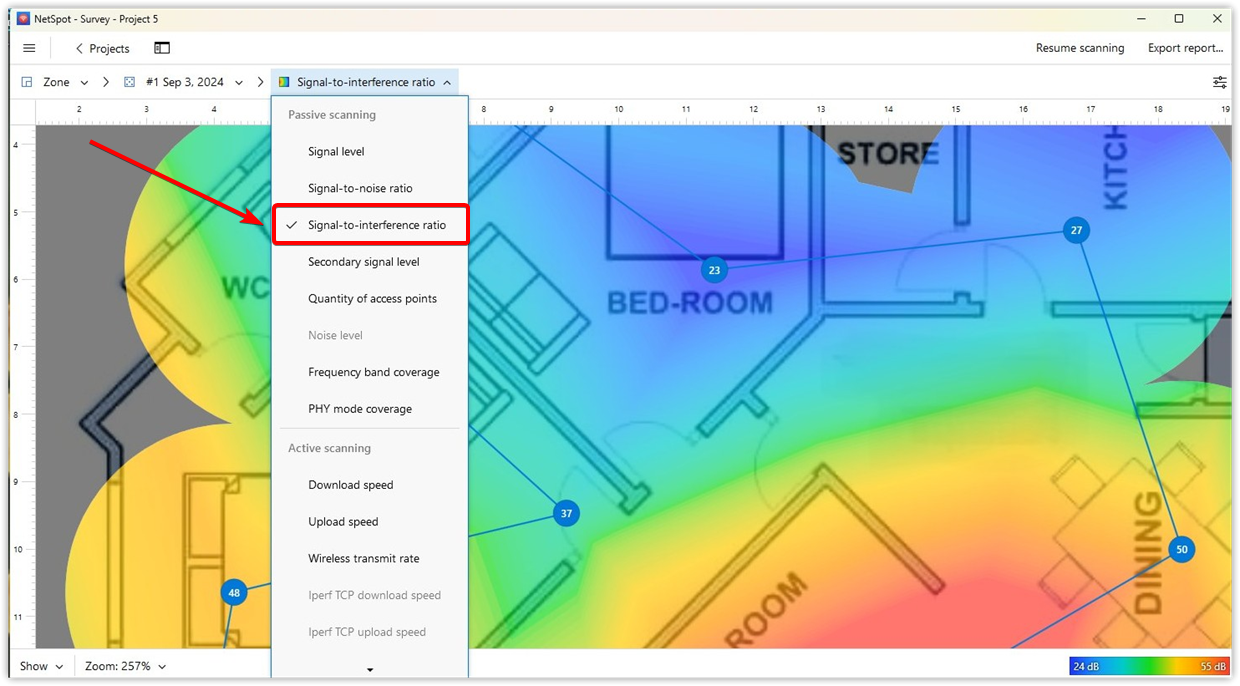
Task: Open the heatmap visualization settings sliders icon
Action: coord(1220,84)
